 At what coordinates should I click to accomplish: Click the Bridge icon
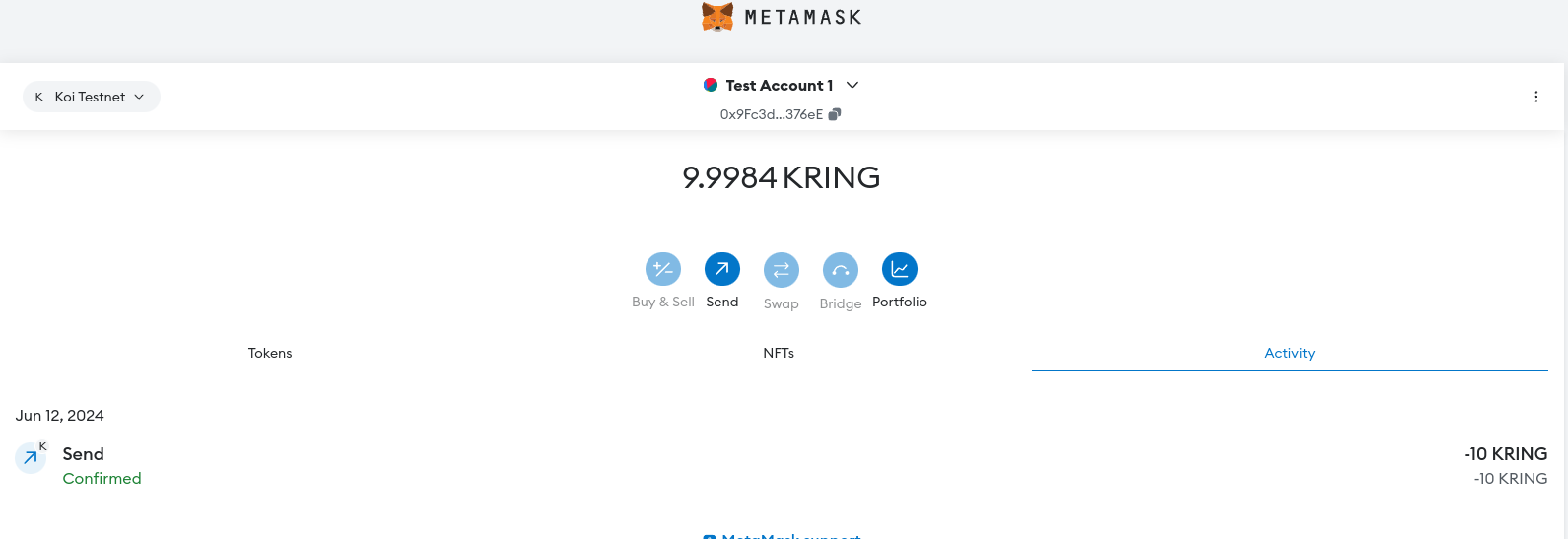coord(841,270)
